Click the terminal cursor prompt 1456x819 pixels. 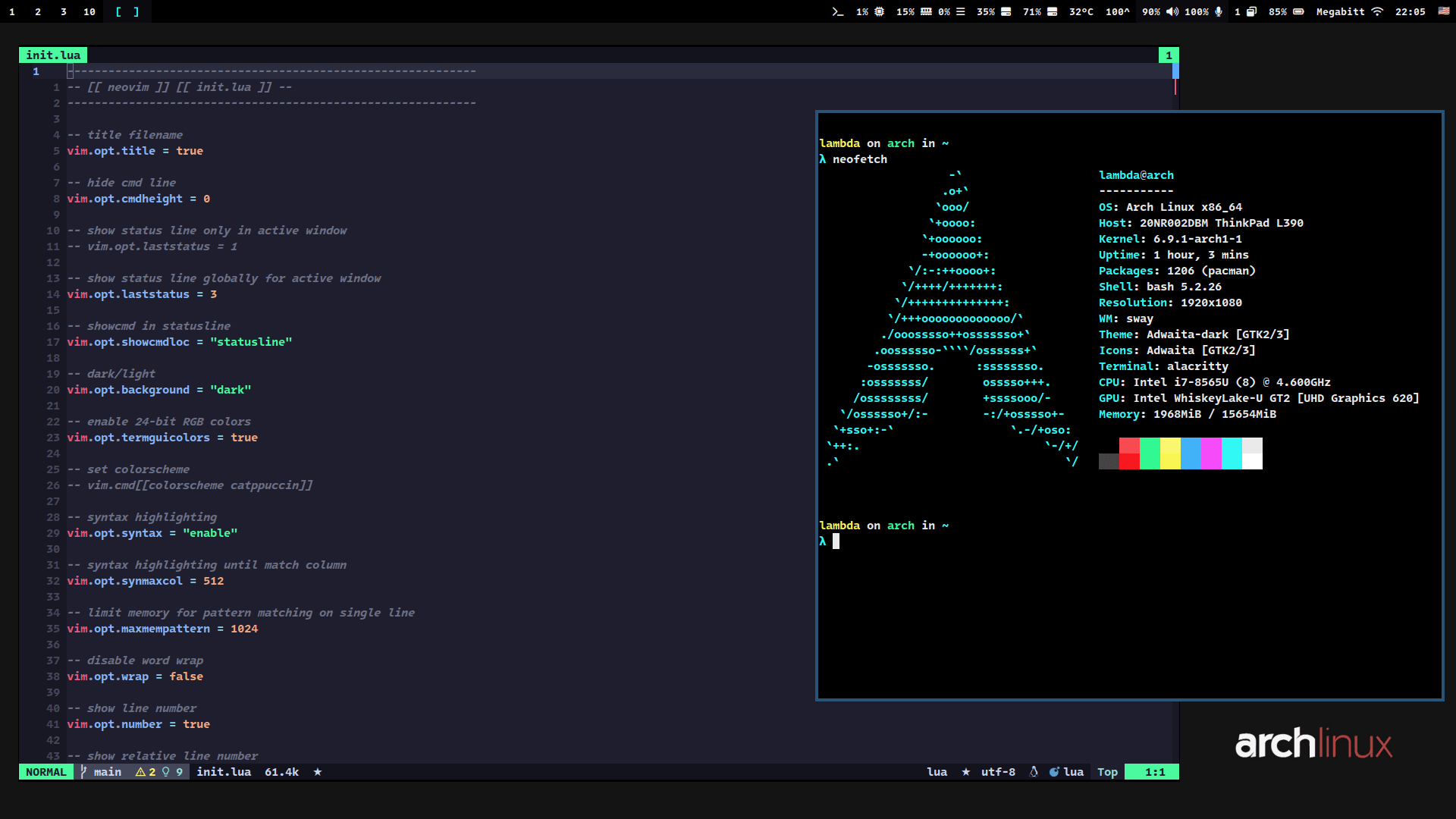click(836, 541)
